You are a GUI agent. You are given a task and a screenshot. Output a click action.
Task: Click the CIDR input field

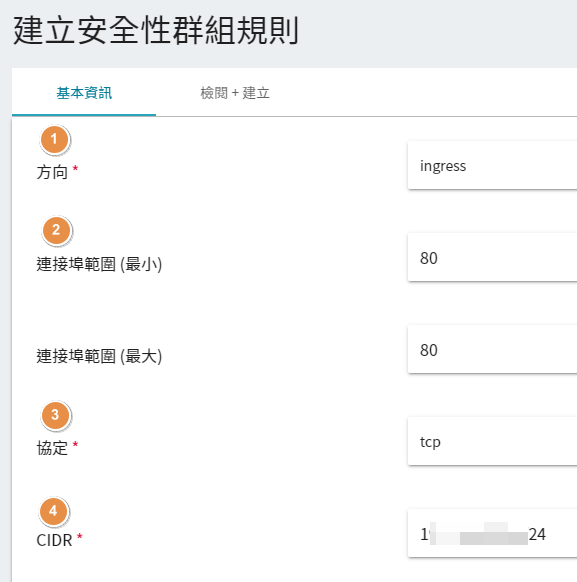coord(492,533)
